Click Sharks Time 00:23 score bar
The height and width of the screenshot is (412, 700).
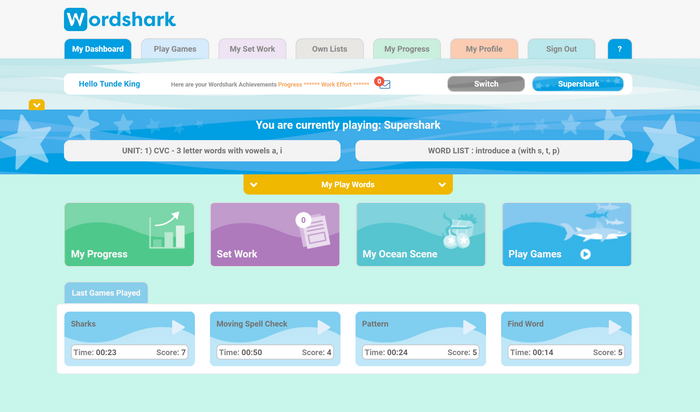point(129,352)
